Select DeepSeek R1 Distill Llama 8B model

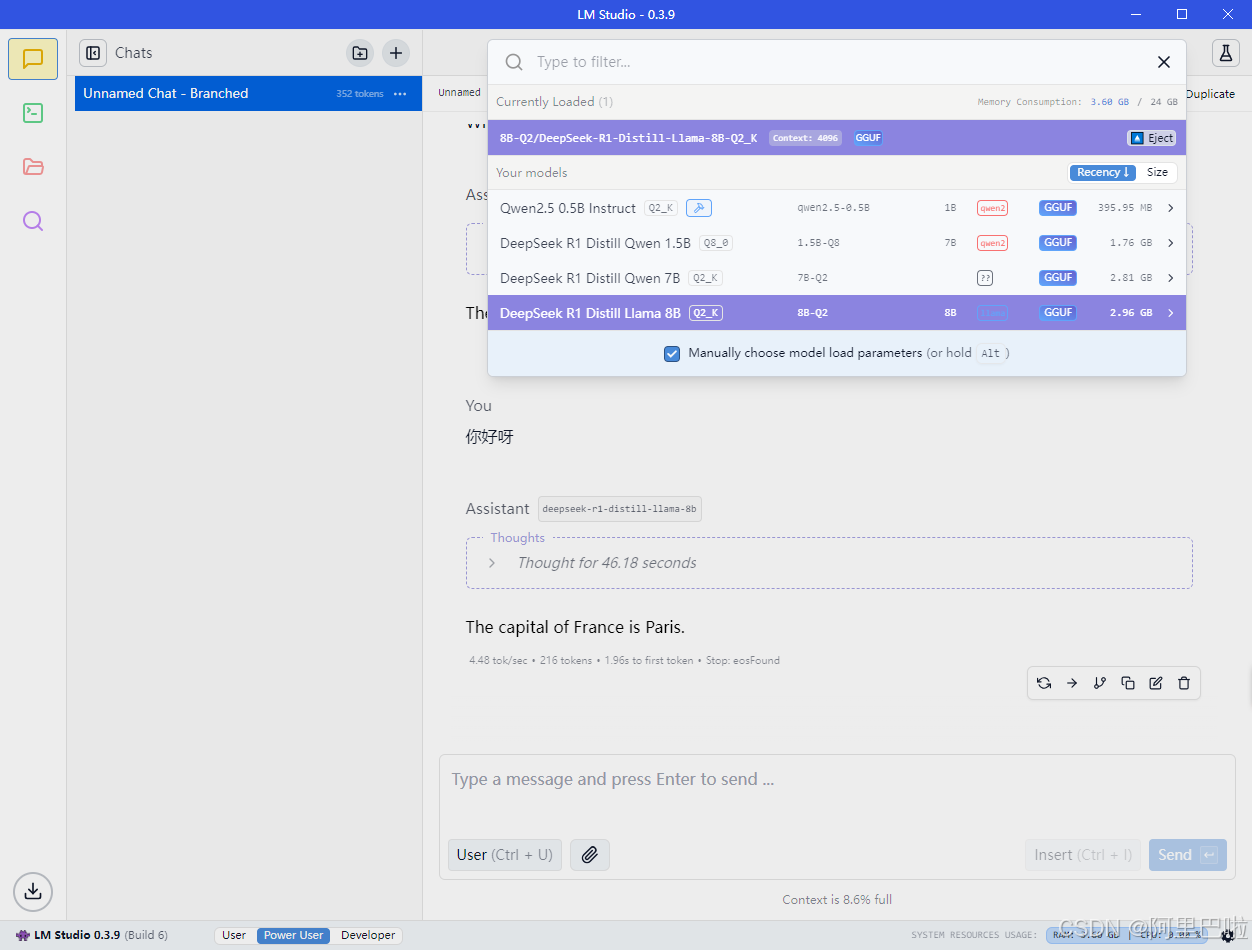(x=837, y=313)
